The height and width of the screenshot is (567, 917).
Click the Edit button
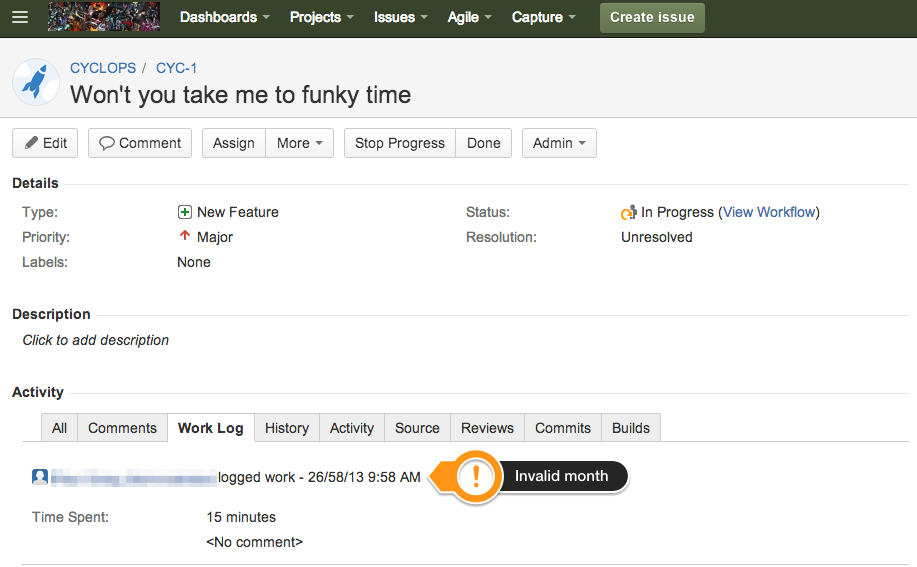pyautogui.click(x=45, y=143)
